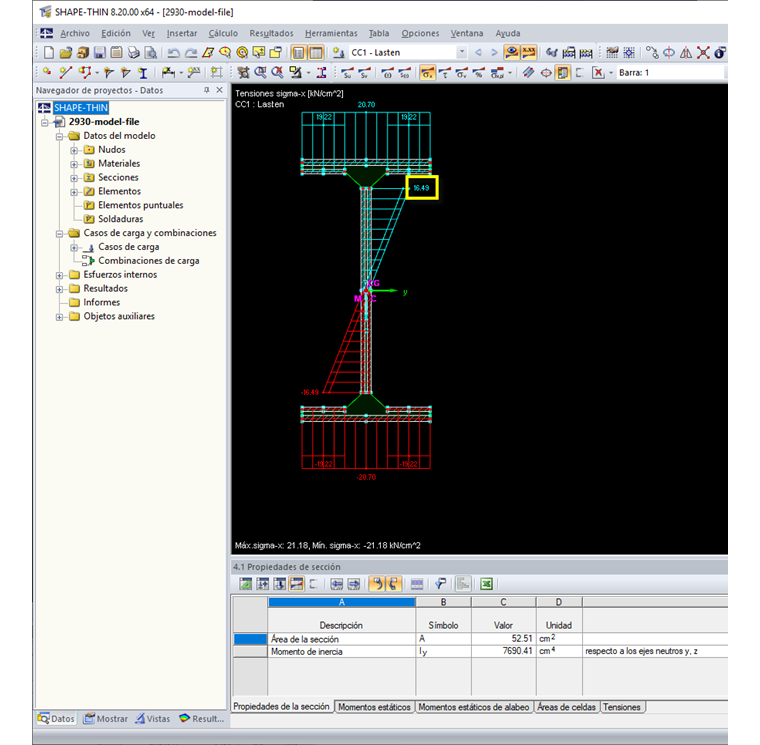Switch to Áreas de celdas tab
This screenshot has height=745, width=760.
click(x=566, y=707)
